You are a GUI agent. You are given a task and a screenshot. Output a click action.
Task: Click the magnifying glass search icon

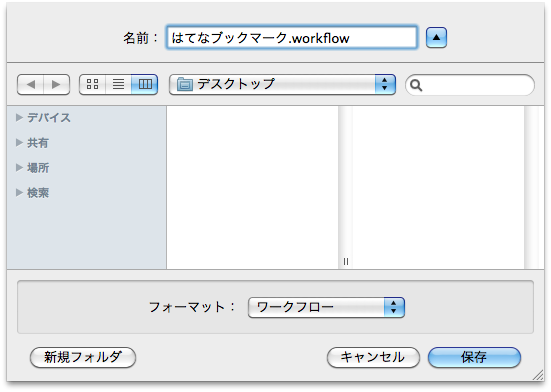[x=416, y=85]
